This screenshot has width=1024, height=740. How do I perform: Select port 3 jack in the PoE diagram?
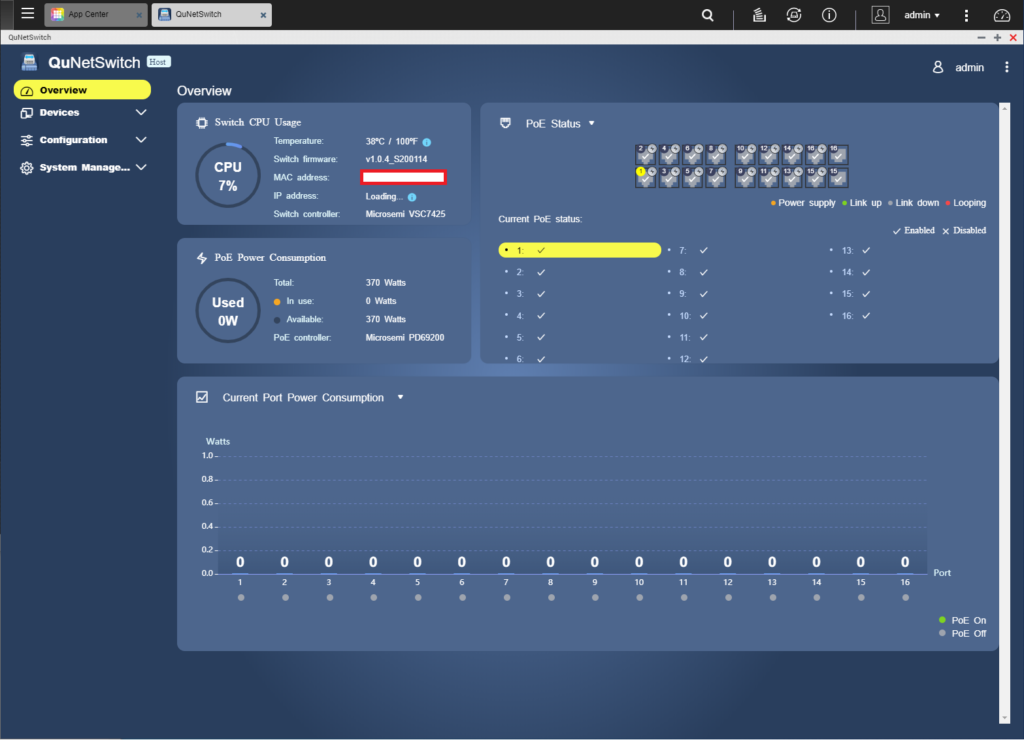669,177
